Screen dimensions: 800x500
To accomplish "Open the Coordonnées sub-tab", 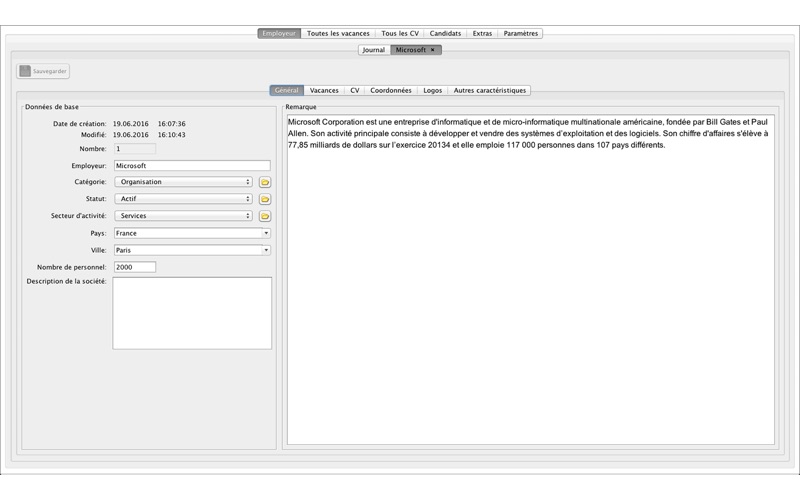I will point(391,90).
